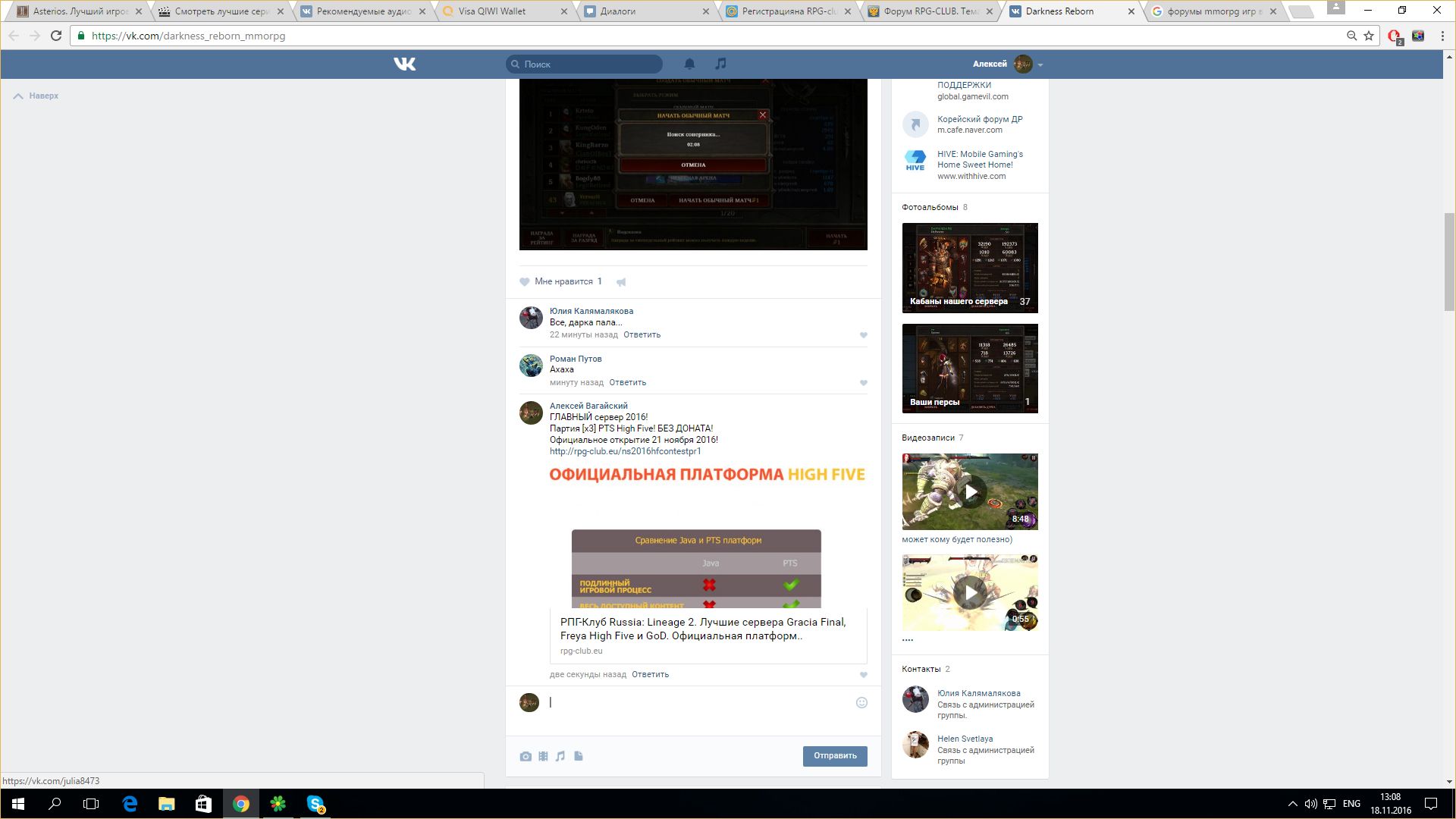This screenshot has height=819, width=1456.
Task: Attach a document using the file icon
Action: click(x=579, y=756)
